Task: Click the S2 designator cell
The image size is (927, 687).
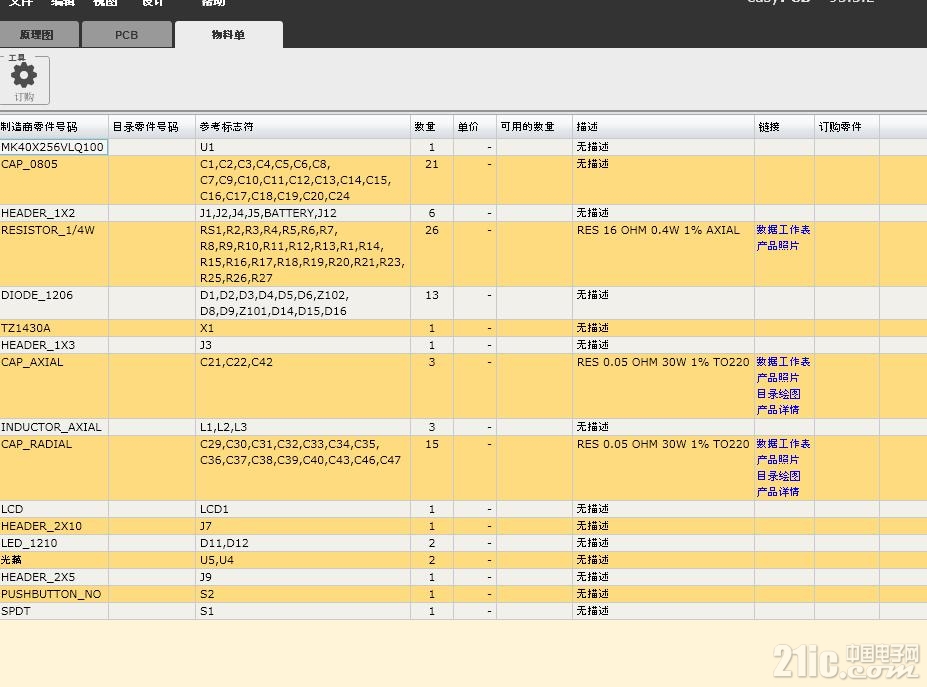Action: pyautogui.click(x=303, y=594)
